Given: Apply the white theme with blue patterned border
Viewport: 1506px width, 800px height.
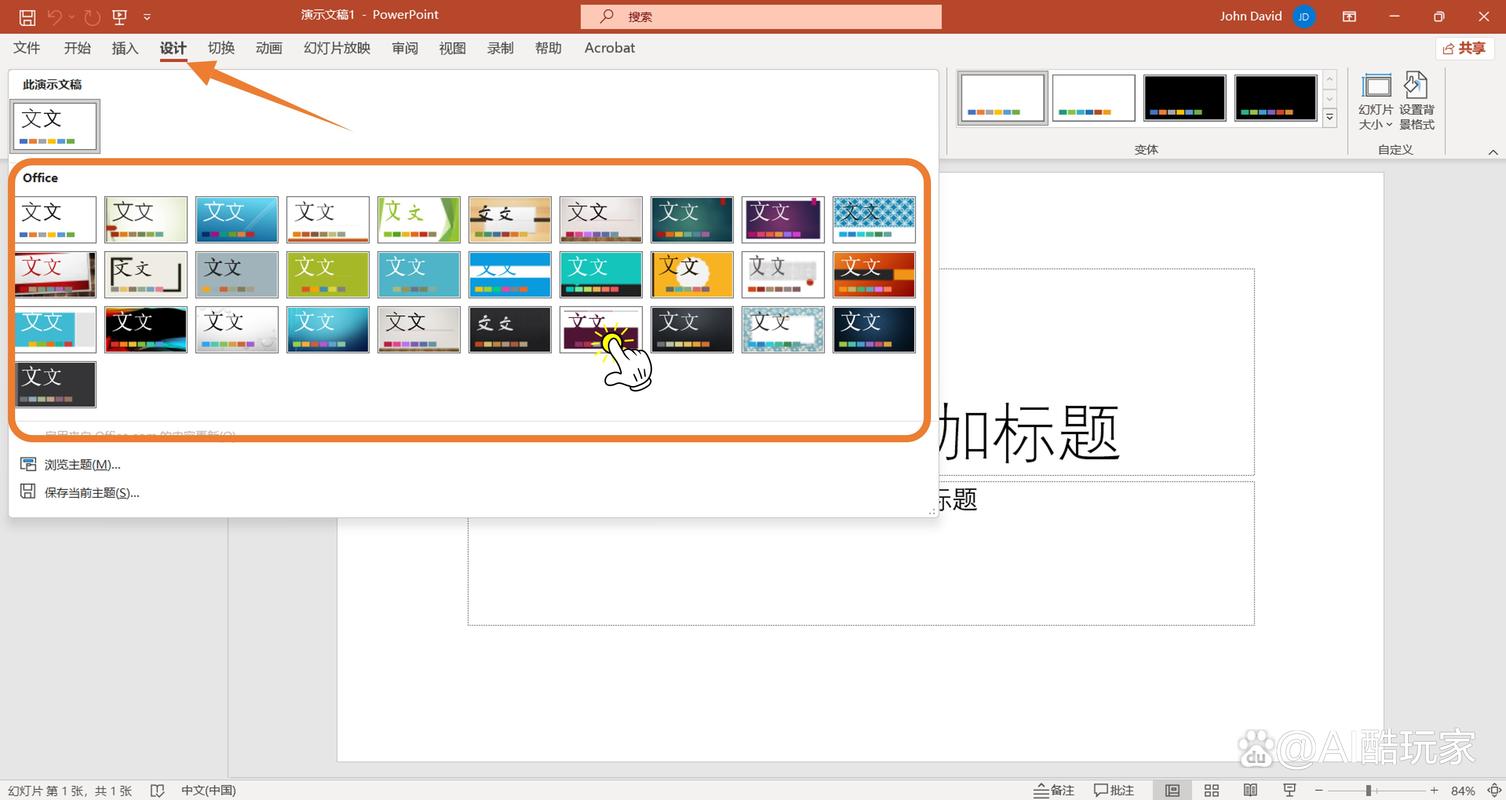Looking at the screenshot, I should pos(783,329).
